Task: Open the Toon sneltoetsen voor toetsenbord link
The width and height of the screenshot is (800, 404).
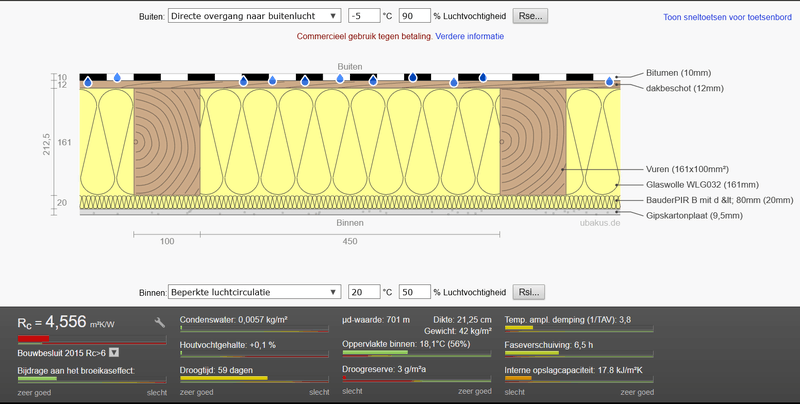Action: click(727, 17)
